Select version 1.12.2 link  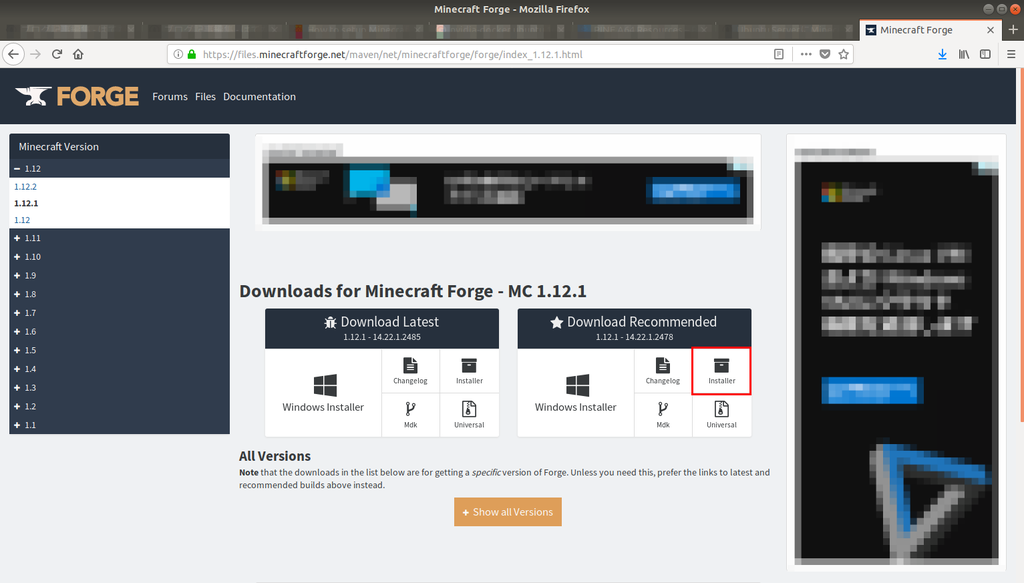(x=25, y=187)
